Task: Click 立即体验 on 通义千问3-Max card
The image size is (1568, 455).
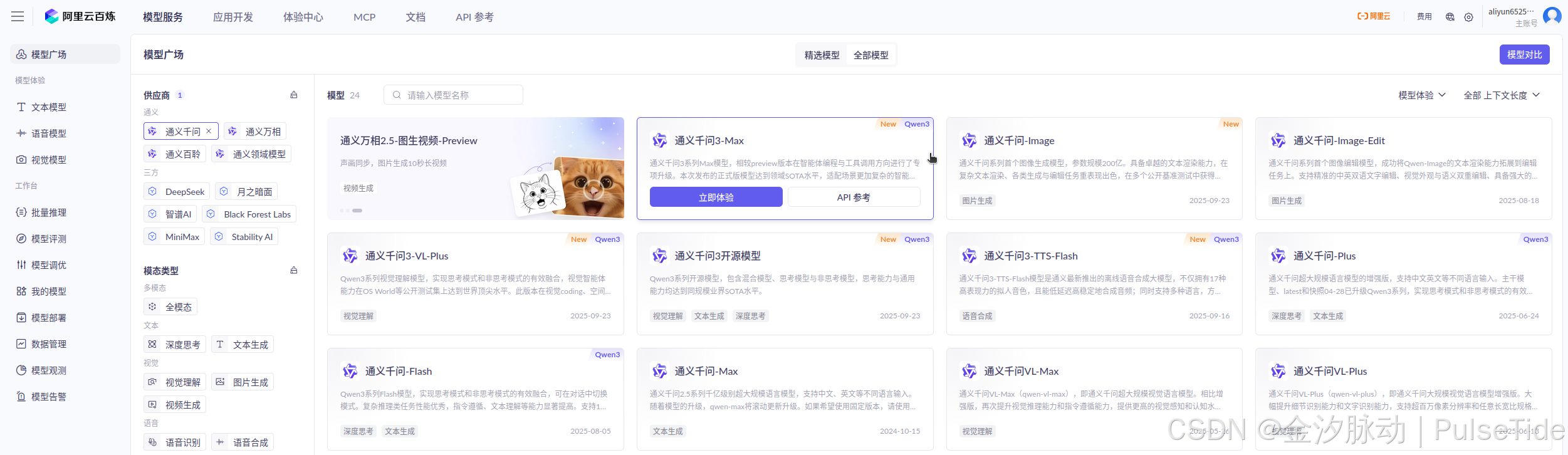Action: pyautogui.click(x=716, y=197)
